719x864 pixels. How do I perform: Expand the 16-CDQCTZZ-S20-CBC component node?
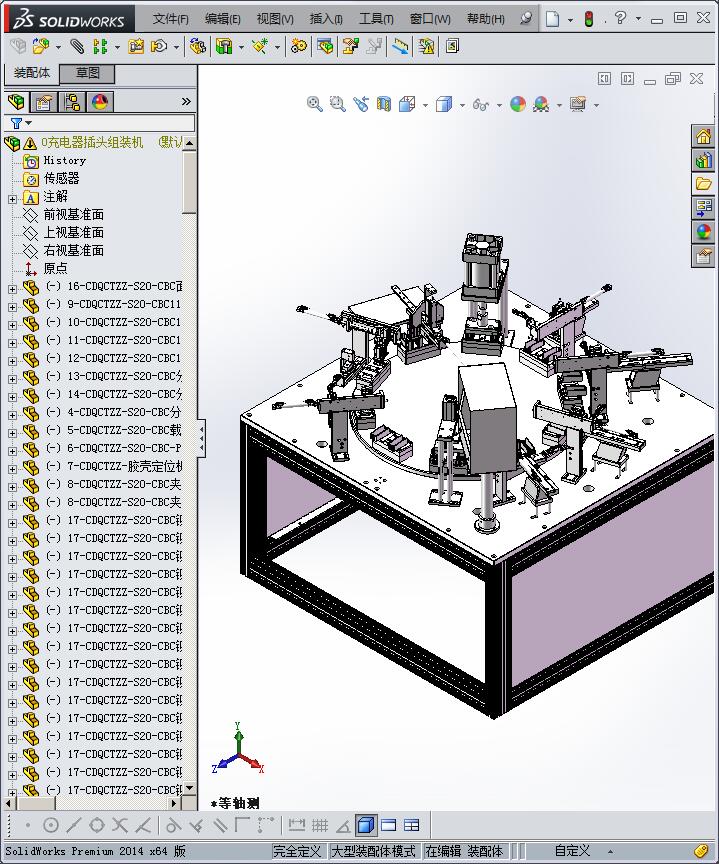(x=13, y=289)
